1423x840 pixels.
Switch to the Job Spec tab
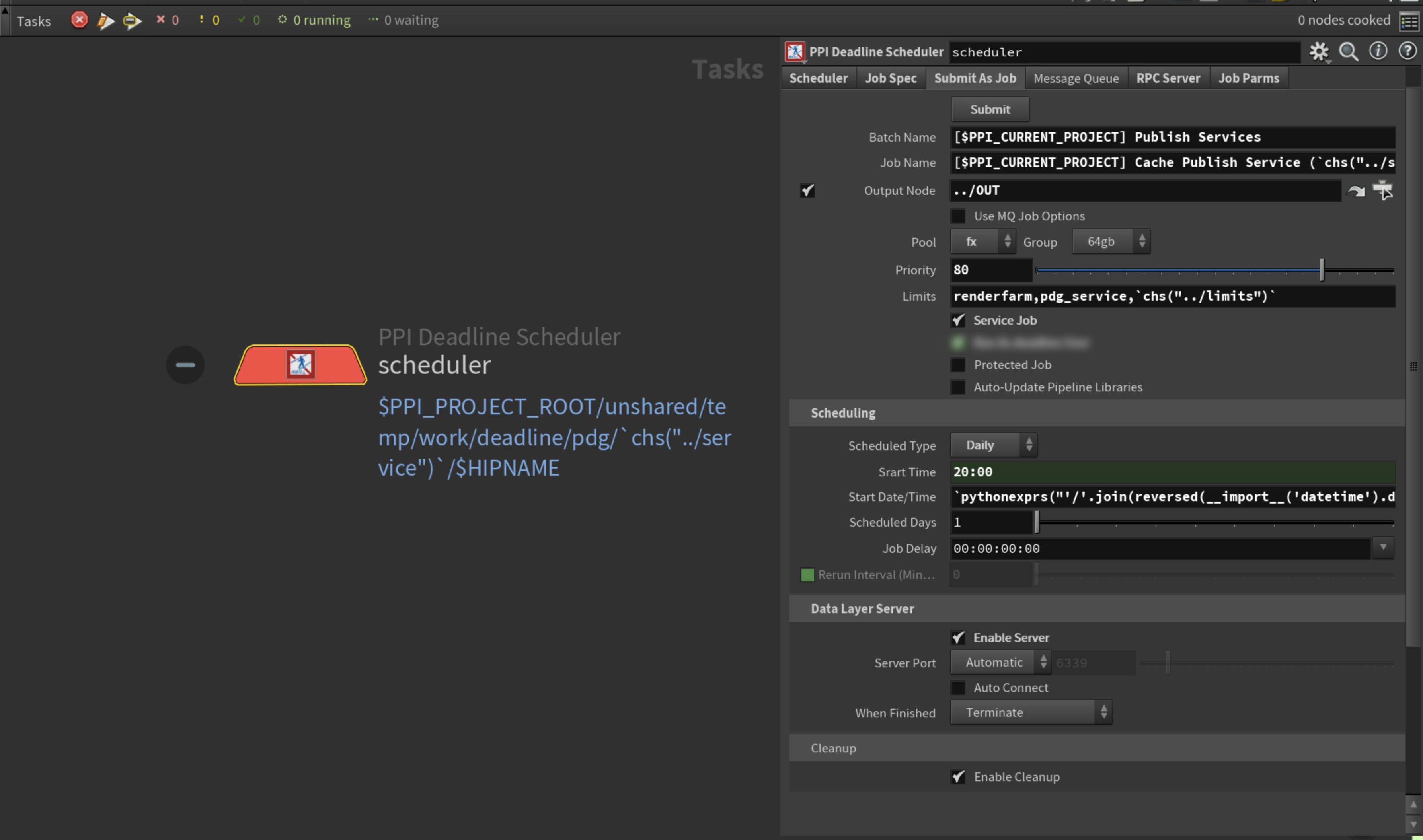pyautogui.click(x=891, y=78)
